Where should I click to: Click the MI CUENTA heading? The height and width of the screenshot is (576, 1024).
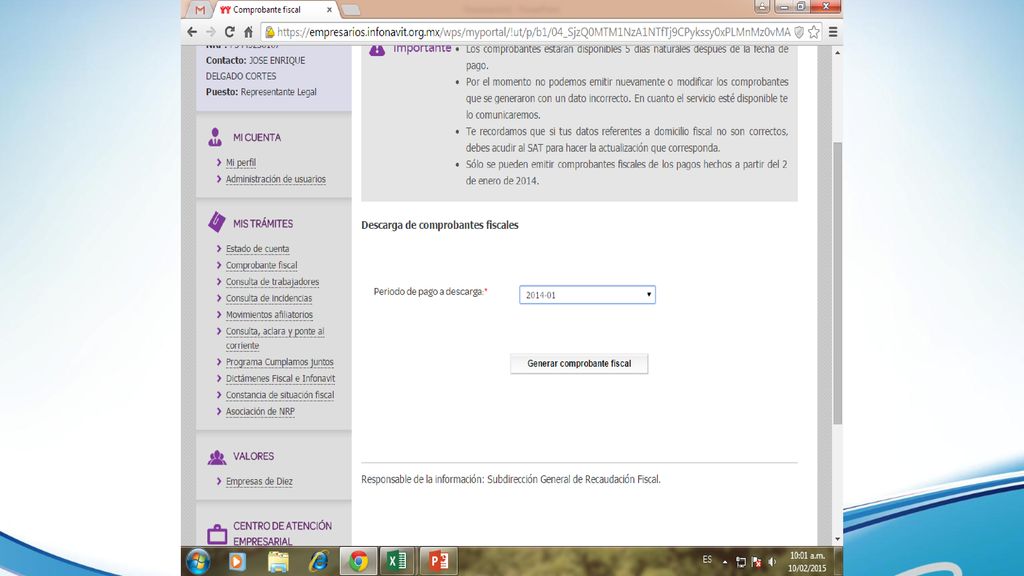pos(257,138)
